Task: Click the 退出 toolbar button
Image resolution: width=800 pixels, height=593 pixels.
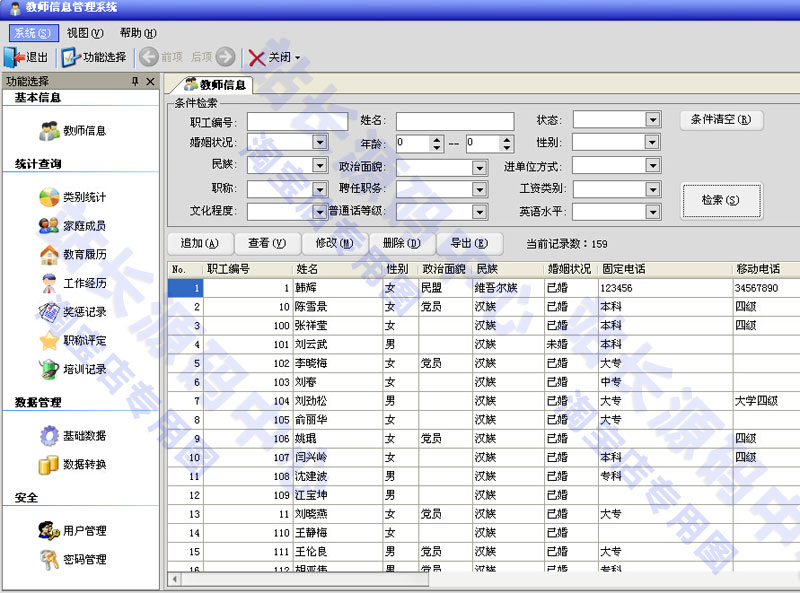Action: tap(27, 57)
